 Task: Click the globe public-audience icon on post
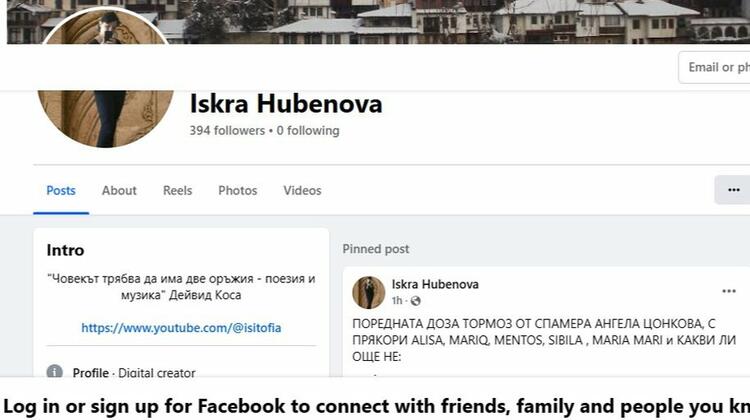coord(415,301)
